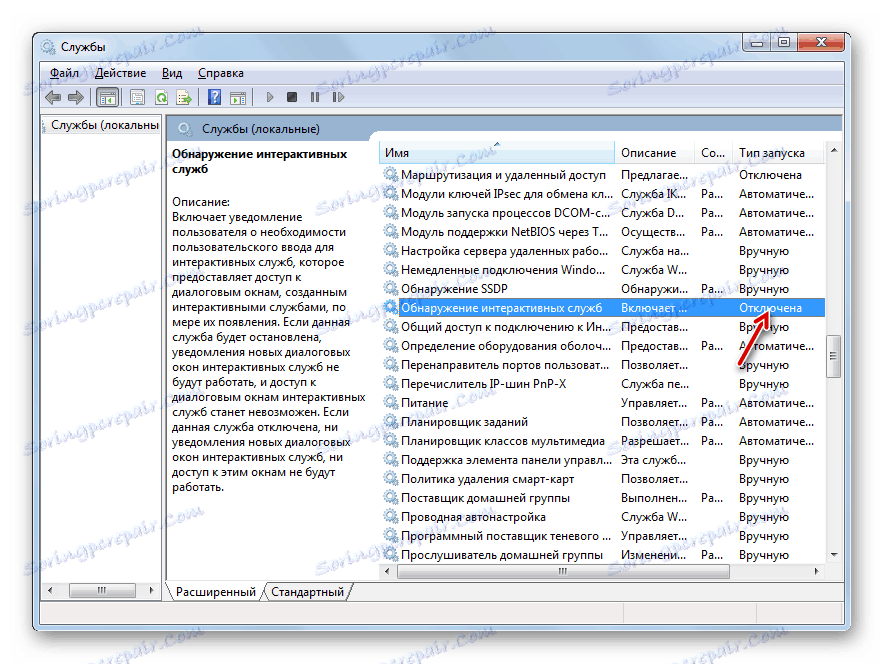Click the Refresh toolbar icon

[x=161, y=98]
